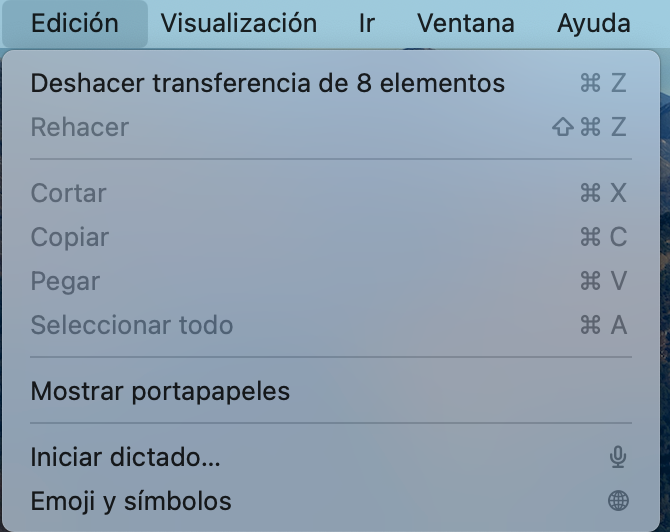
Task: Choose Cortar from the Edición menu
Action: coord(331,193)
